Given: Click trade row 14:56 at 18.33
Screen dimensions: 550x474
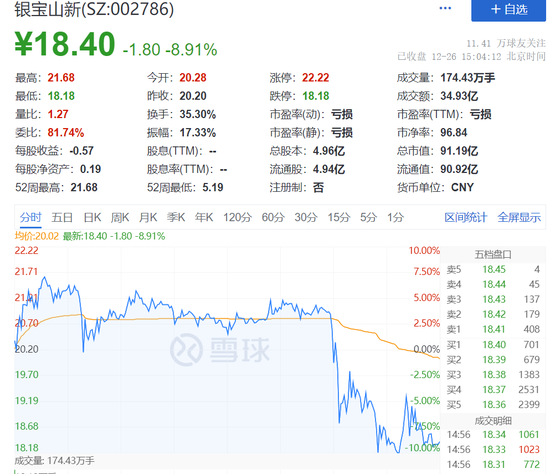Looking at the screenshot, I should (493, 449).
